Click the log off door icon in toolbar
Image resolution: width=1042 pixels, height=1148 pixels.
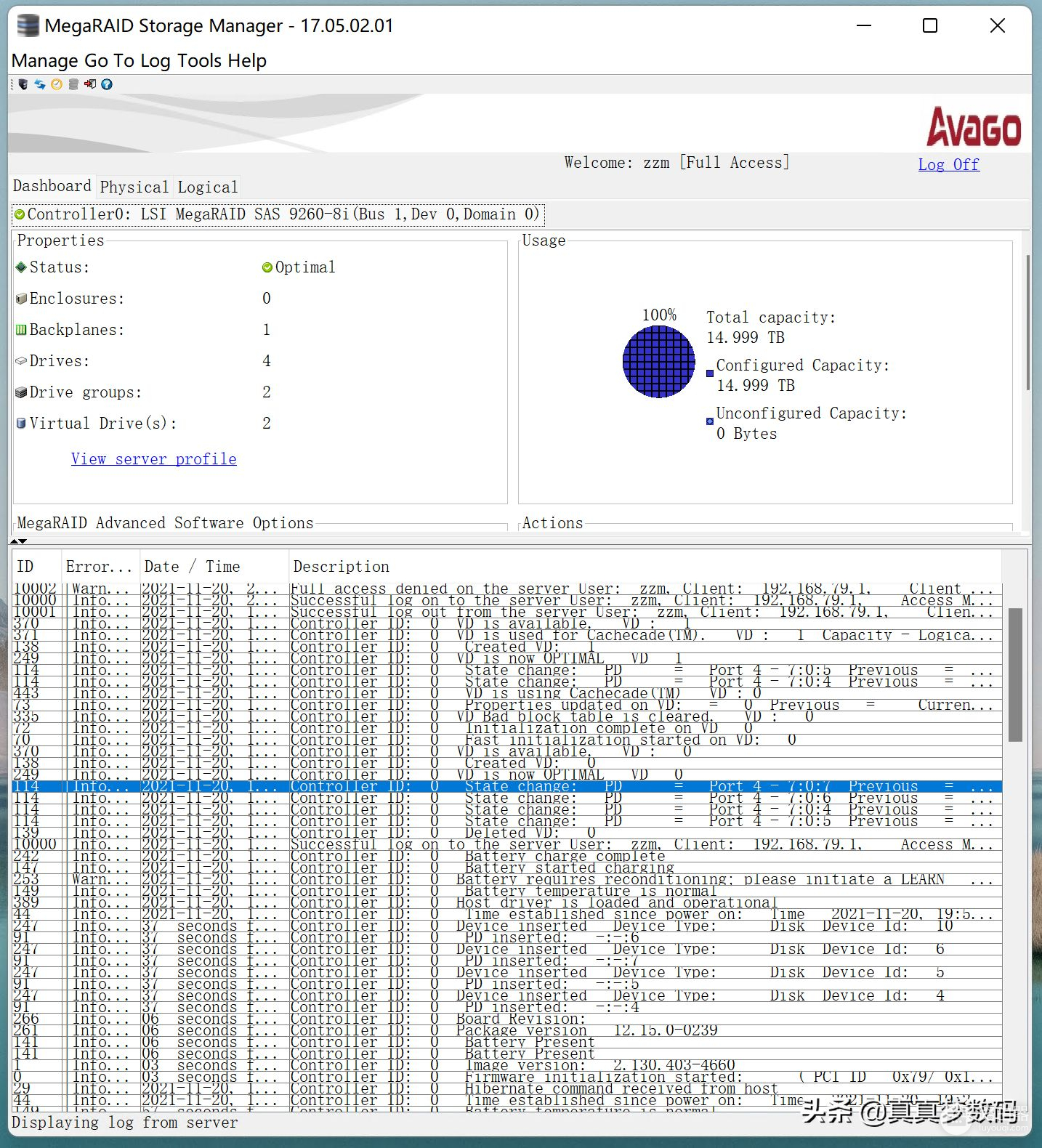pyautogui.click(x=90, y=84)
